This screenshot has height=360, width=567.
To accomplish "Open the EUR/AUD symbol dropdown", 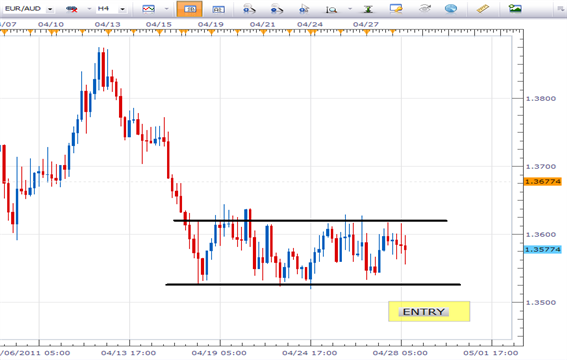I will 50,9.
